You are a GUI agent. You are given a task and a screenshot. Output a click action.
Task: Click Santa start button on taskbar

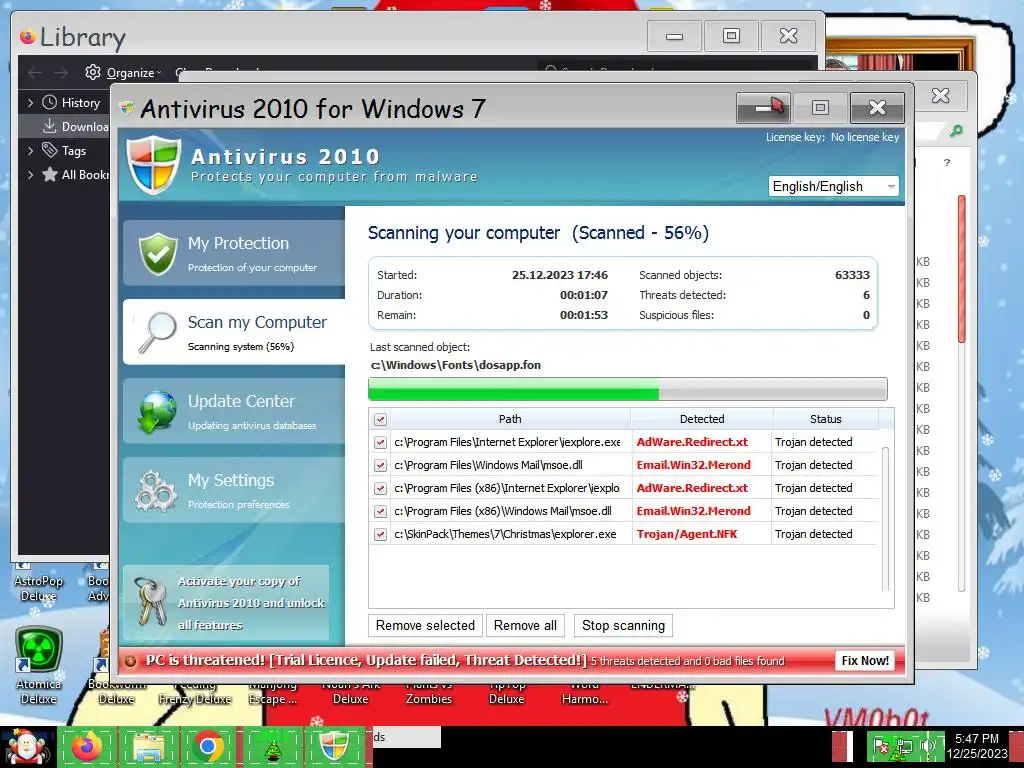[x=26, y=747]
